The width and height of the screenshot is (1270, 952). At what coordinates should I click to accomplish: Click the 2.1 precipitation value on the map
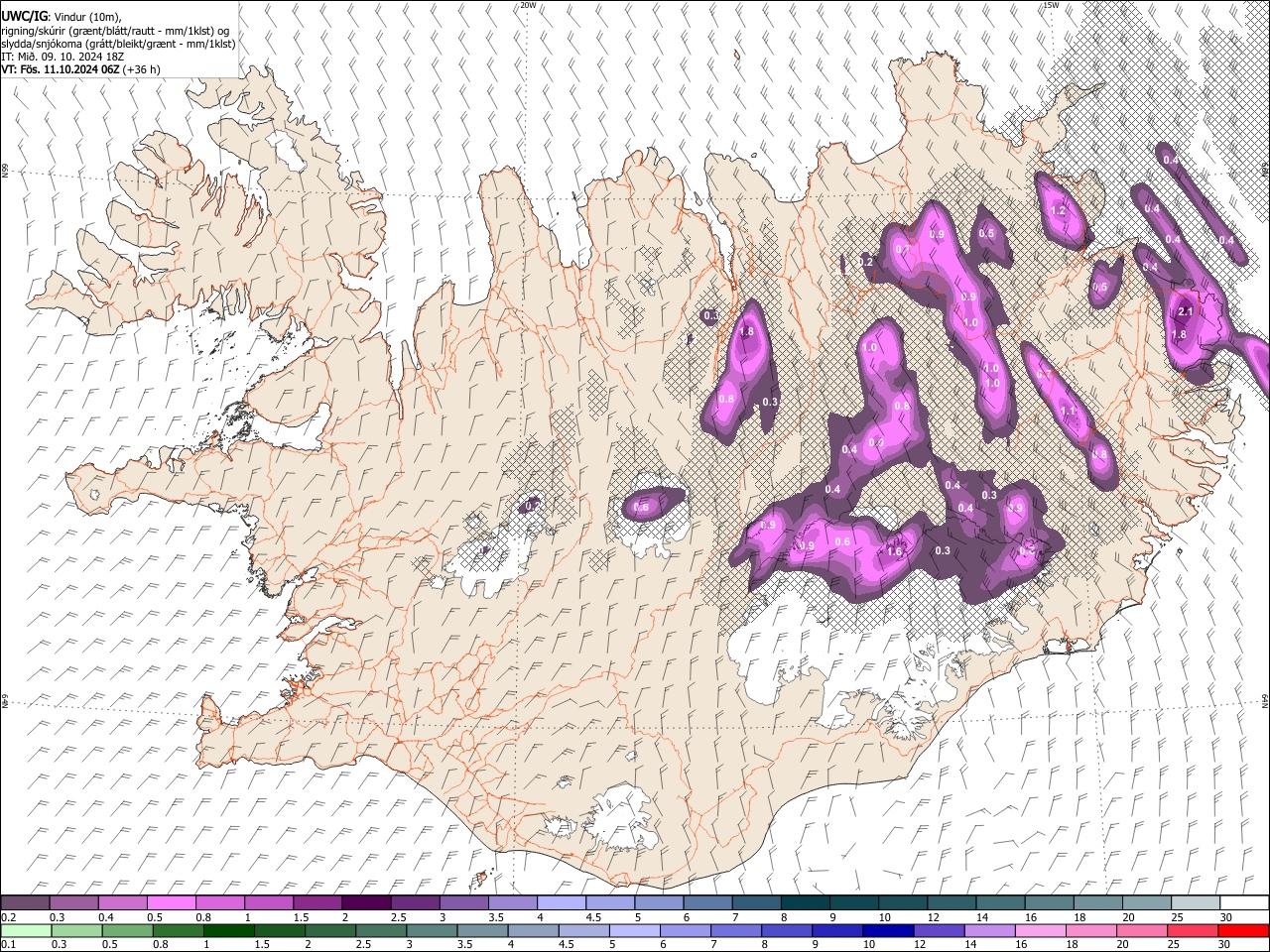click(1184, 311)
